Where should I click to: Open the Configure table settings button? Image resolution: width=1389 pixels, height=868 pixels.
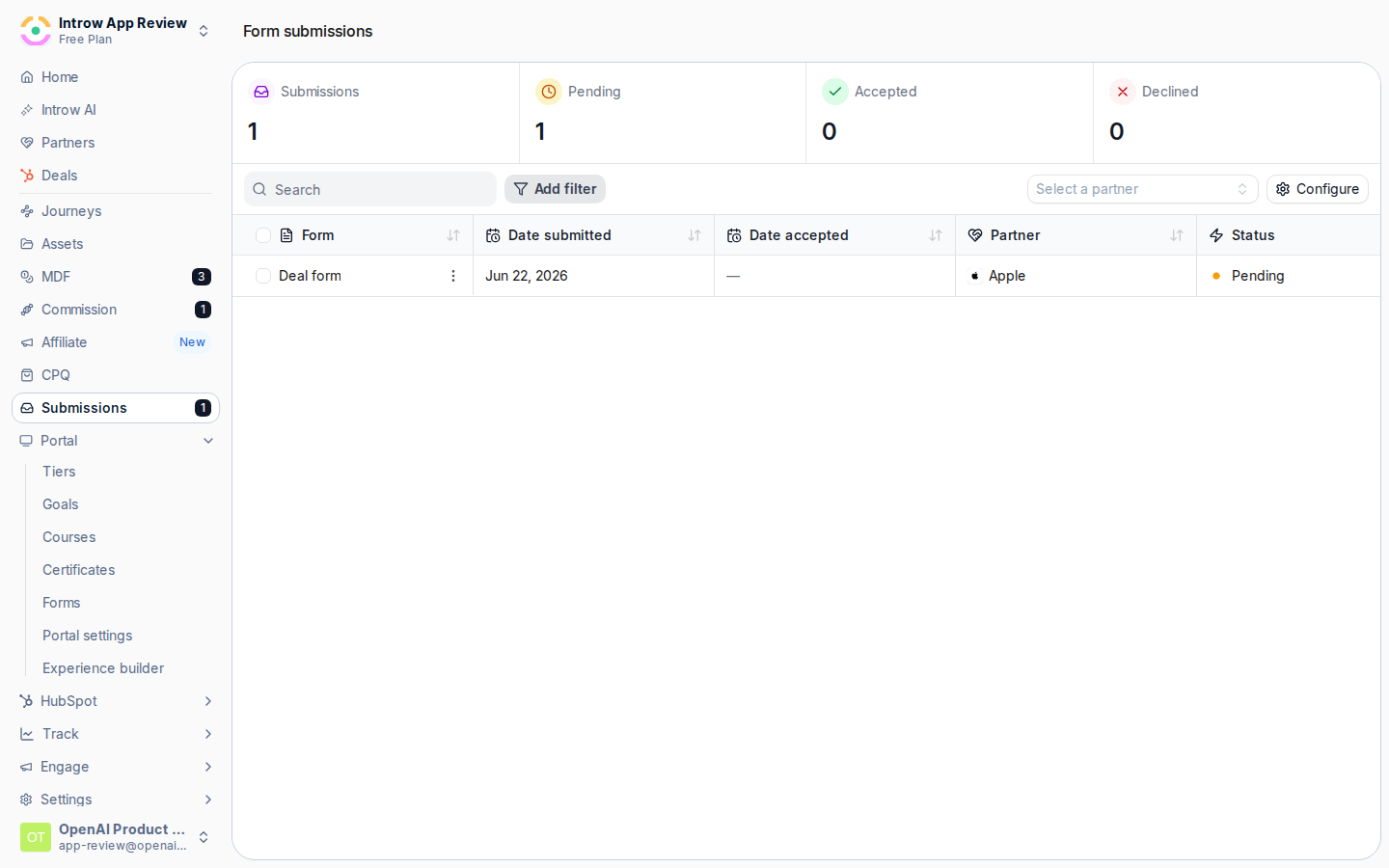coord(1318,189)
